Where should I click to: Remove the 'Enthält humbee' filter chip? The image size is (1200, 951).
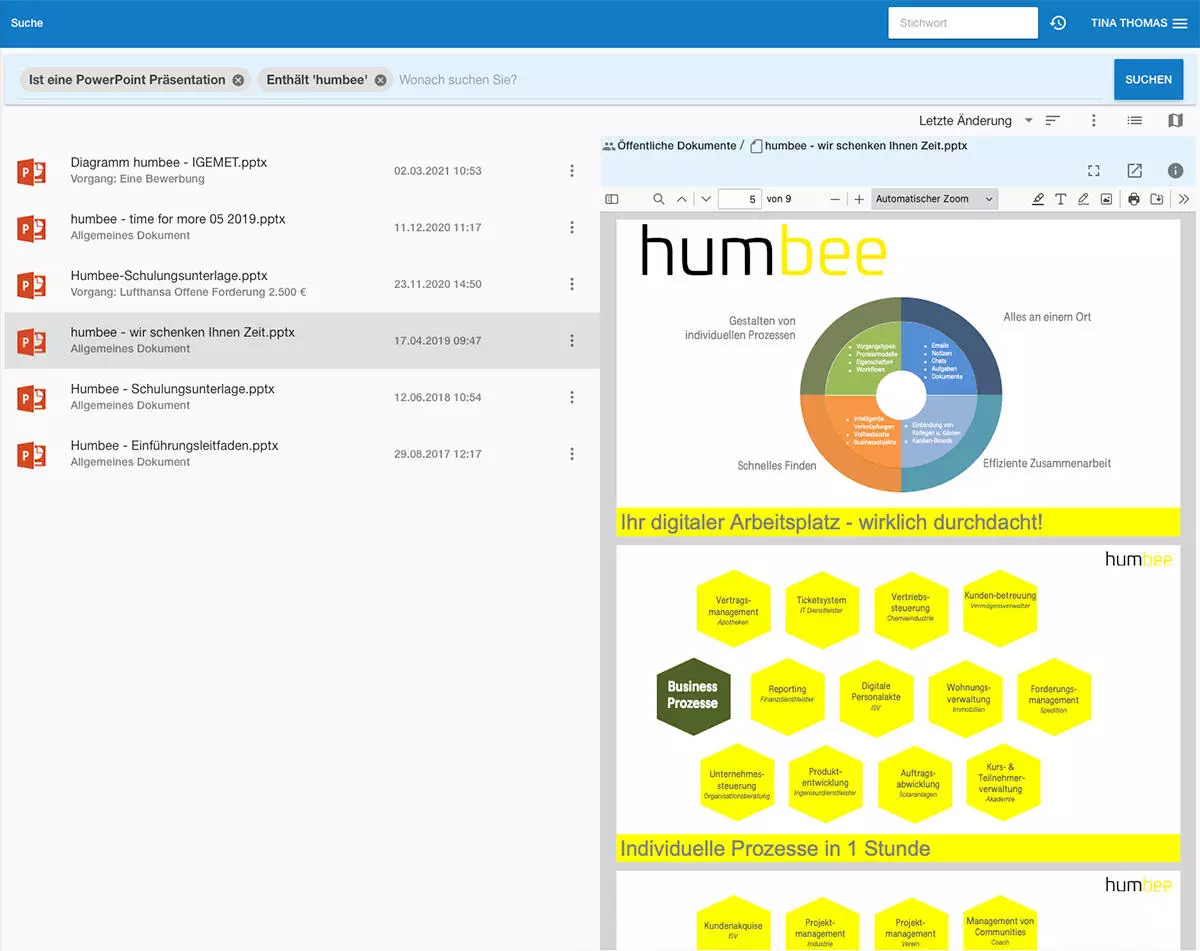coord(381,80)
